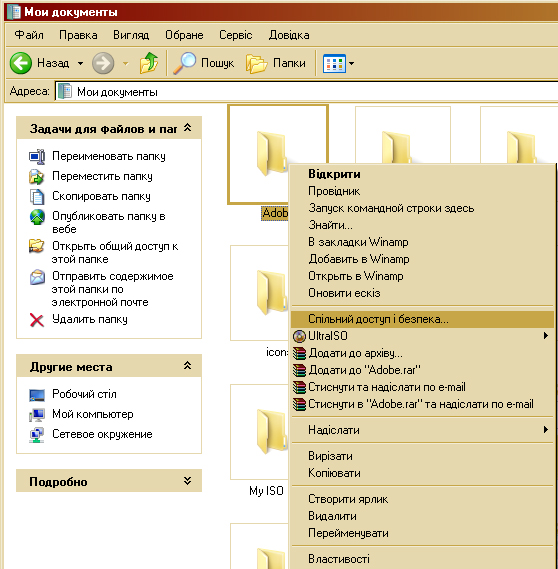Click the move folder icon
This screenshot has height=569, width=558.
coord(37,176)
